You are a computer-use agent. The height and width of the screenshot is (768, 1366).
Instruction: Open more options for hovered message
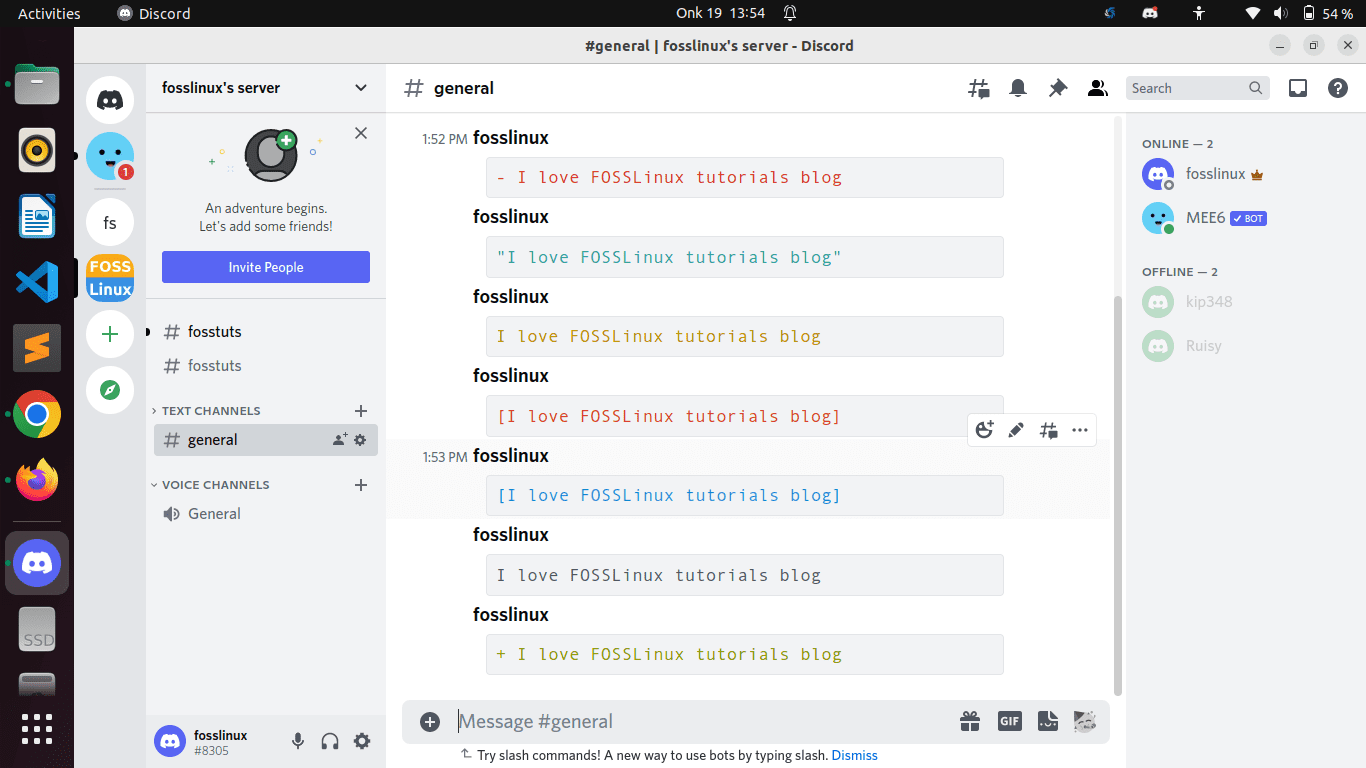pos(1080,430)
